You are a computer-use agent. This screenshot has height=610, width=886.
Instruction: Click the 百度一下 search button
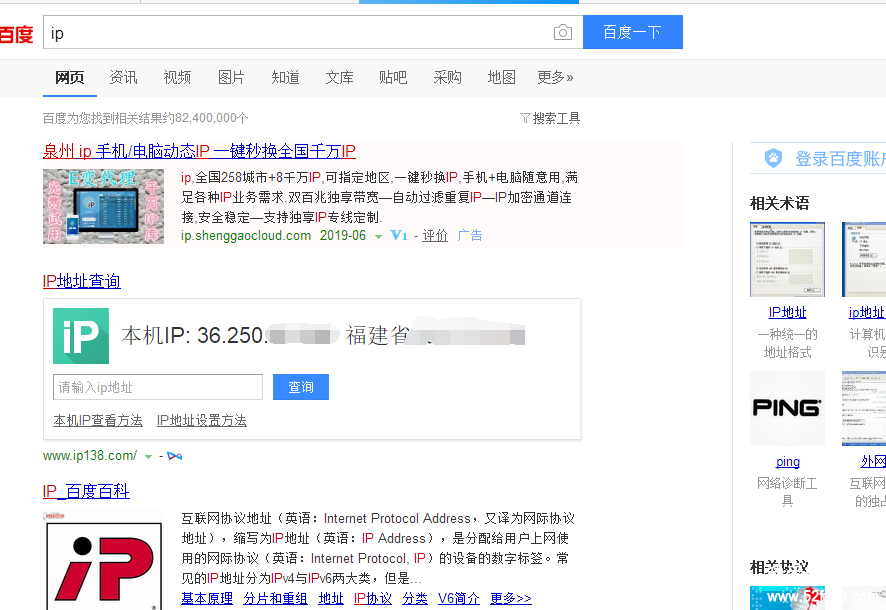click(632, 32)
